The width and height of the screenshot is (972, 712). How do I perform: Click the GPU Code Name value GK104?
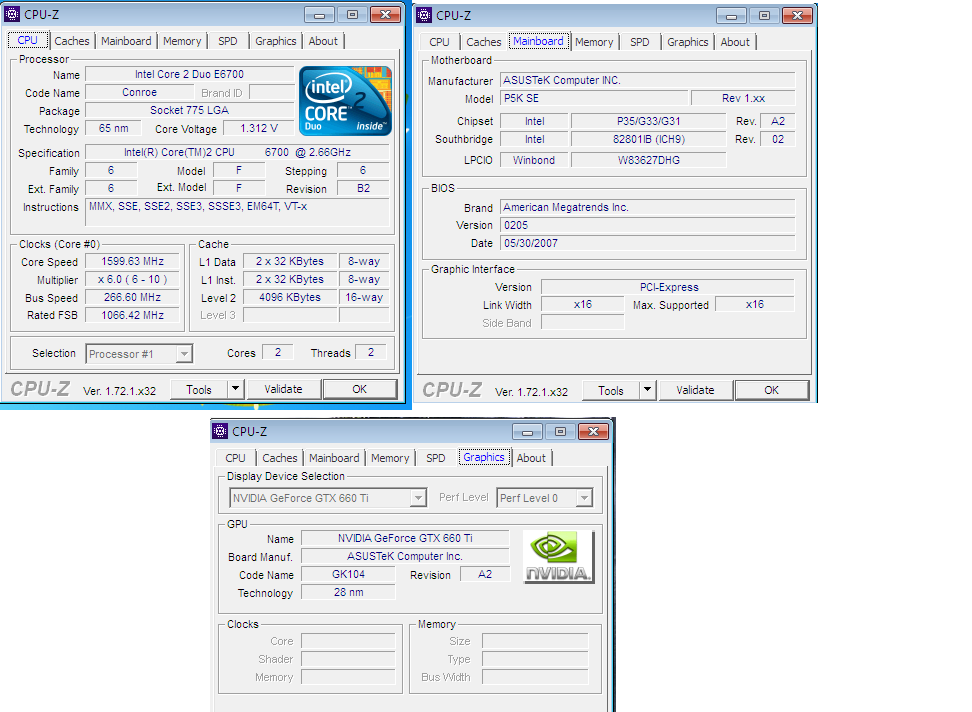click(348, 574)
